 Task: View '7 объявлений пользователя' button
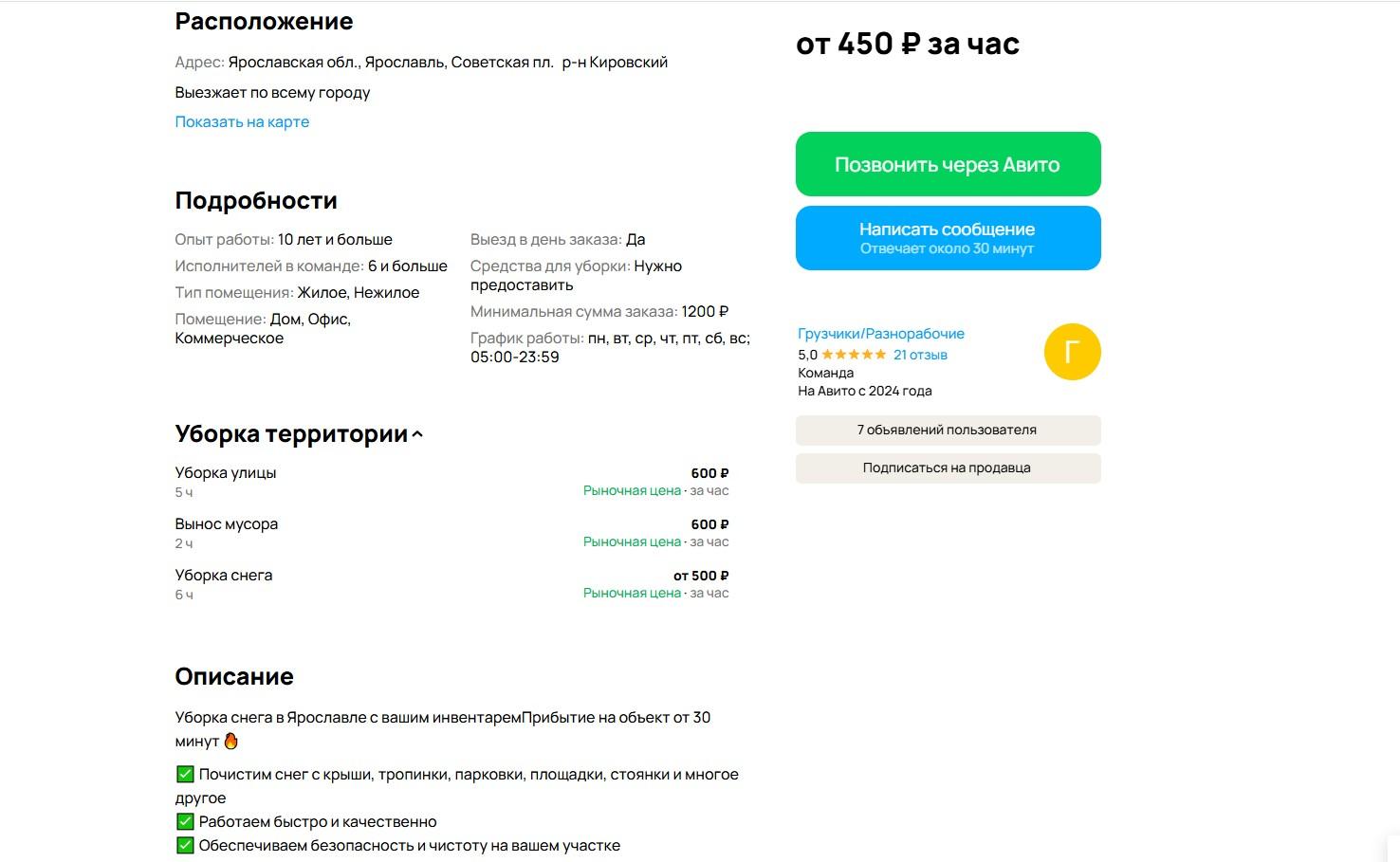click(947, 430)
